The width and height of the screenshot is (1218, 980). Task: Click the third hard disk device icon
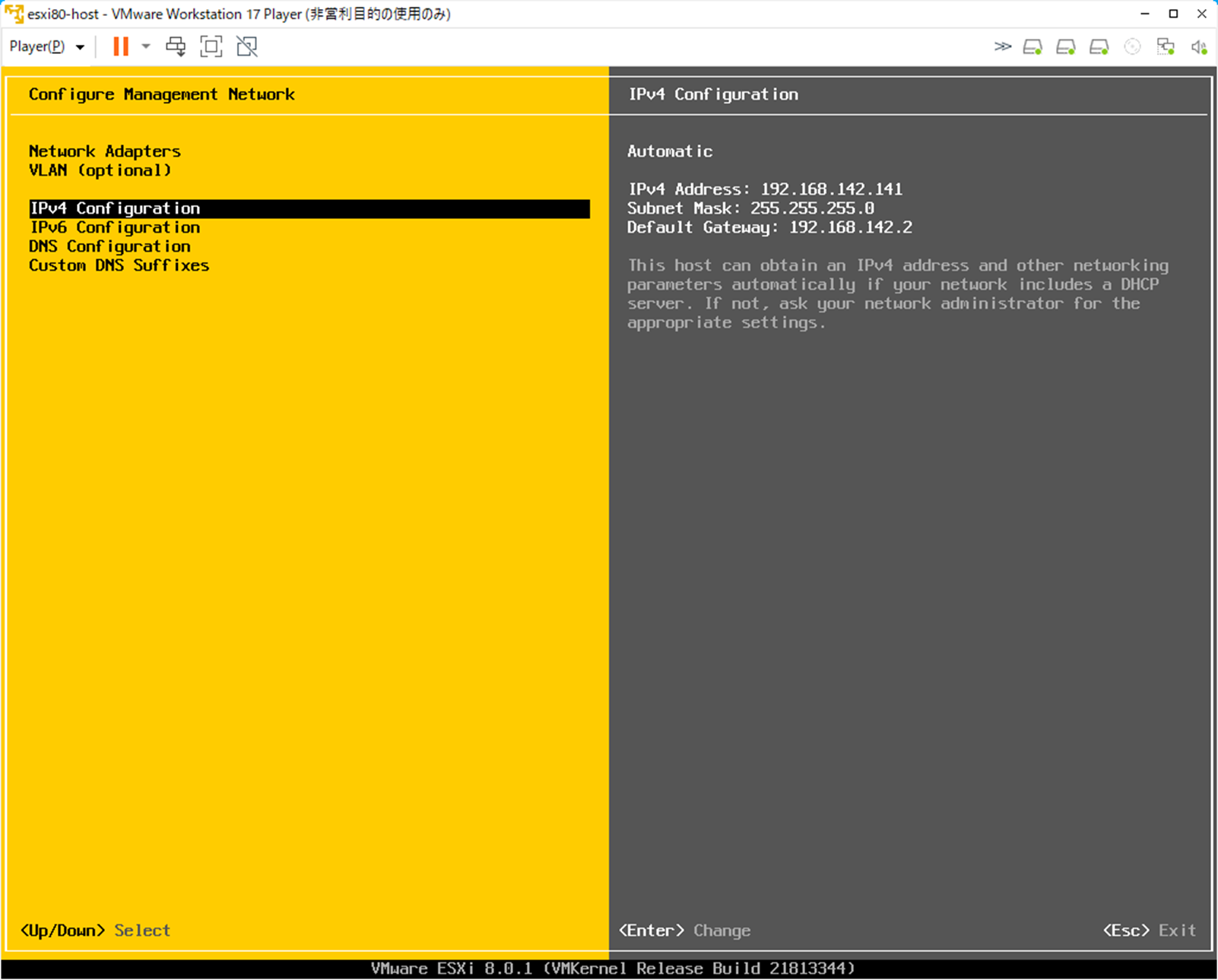1099,47
